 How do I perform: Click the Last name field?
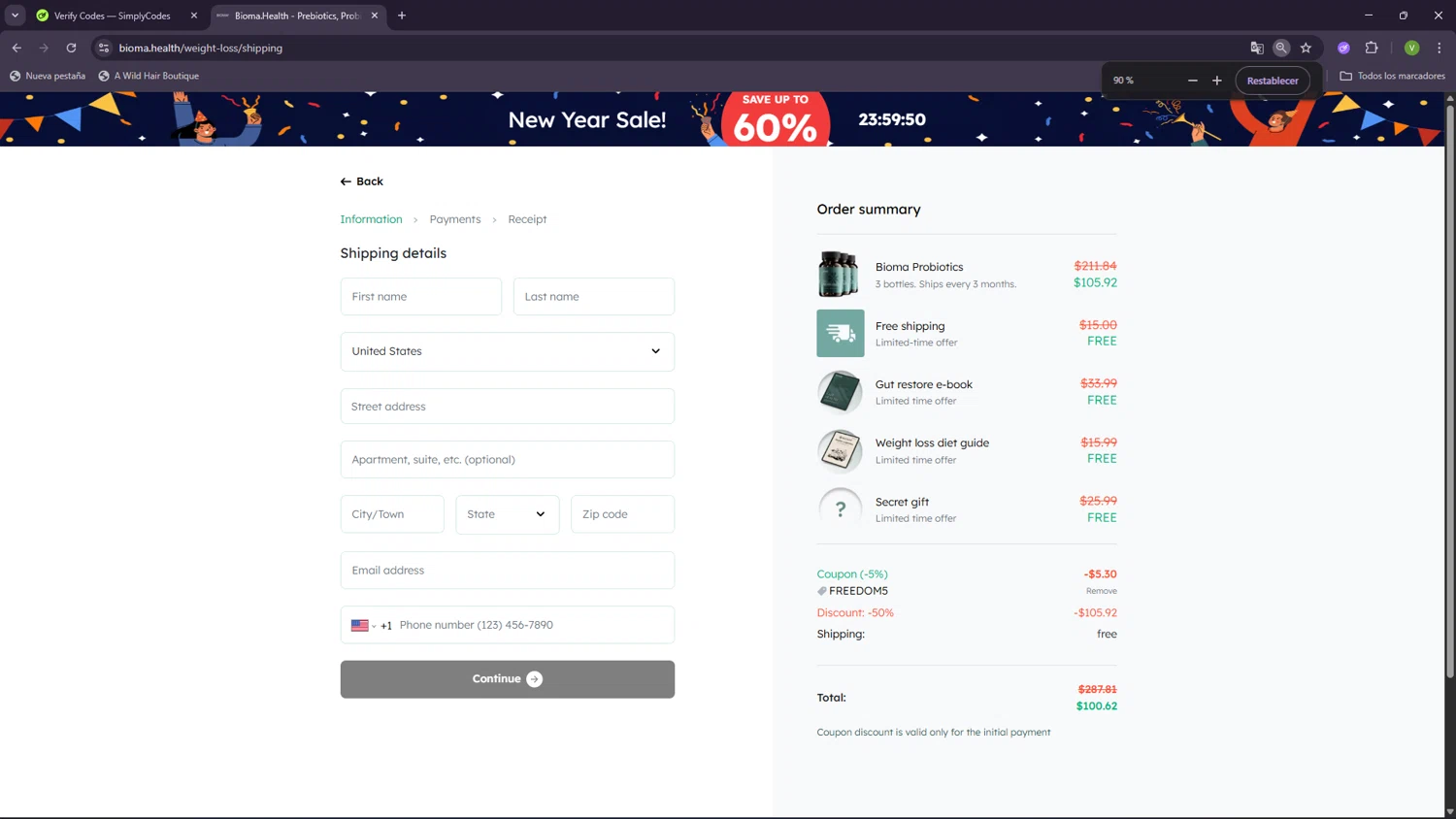pyautogui.click(x=593, y=297)
